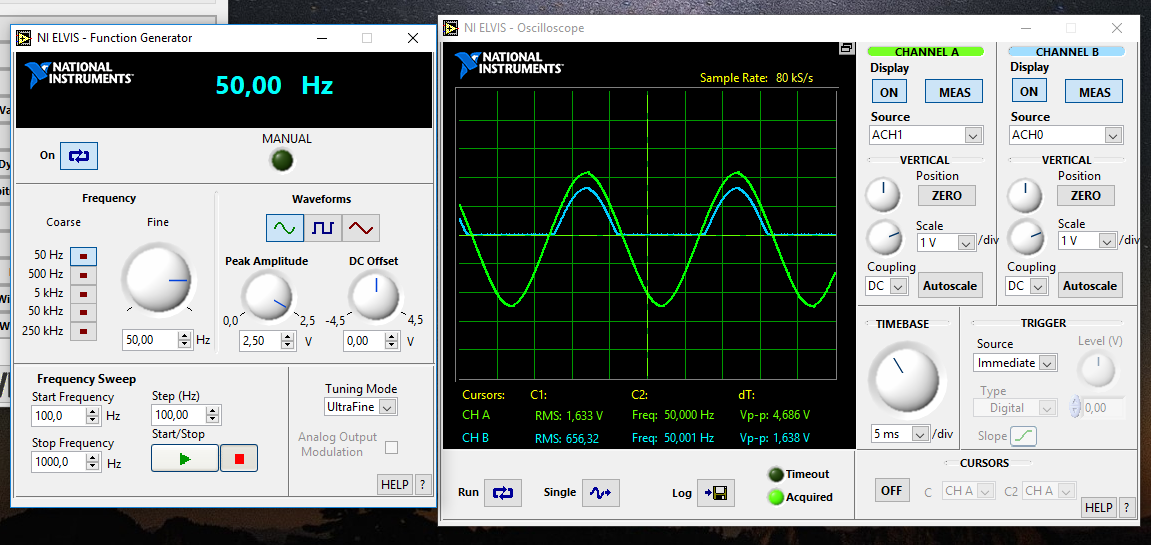Toggle Channel A MEAS button
Screen dimensions: 1151x545
tap(954, 92)
